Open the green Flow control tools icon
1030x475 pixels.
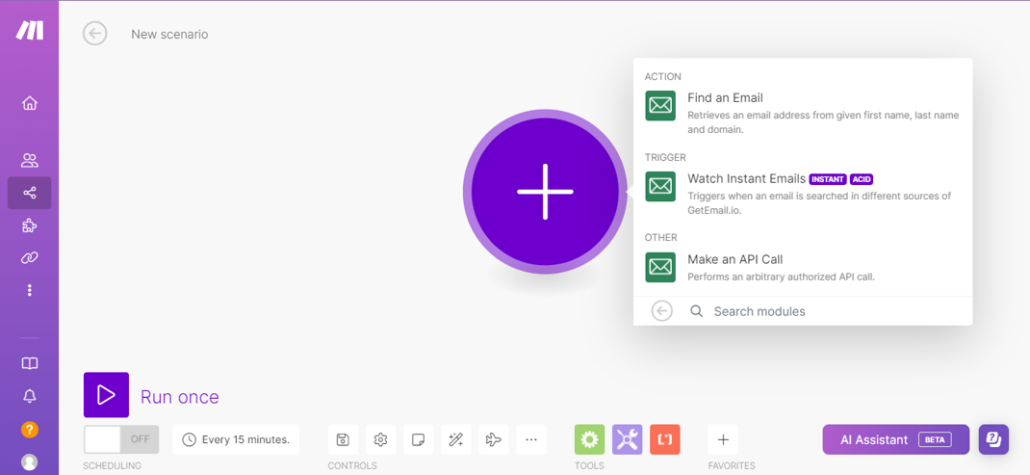(x=589, y=440)
